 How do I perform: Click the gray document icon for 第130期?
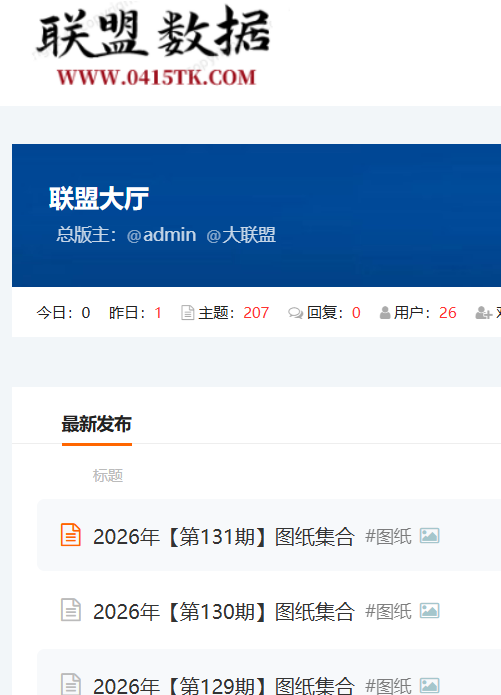pyautogui.click(x=71, y=609)
